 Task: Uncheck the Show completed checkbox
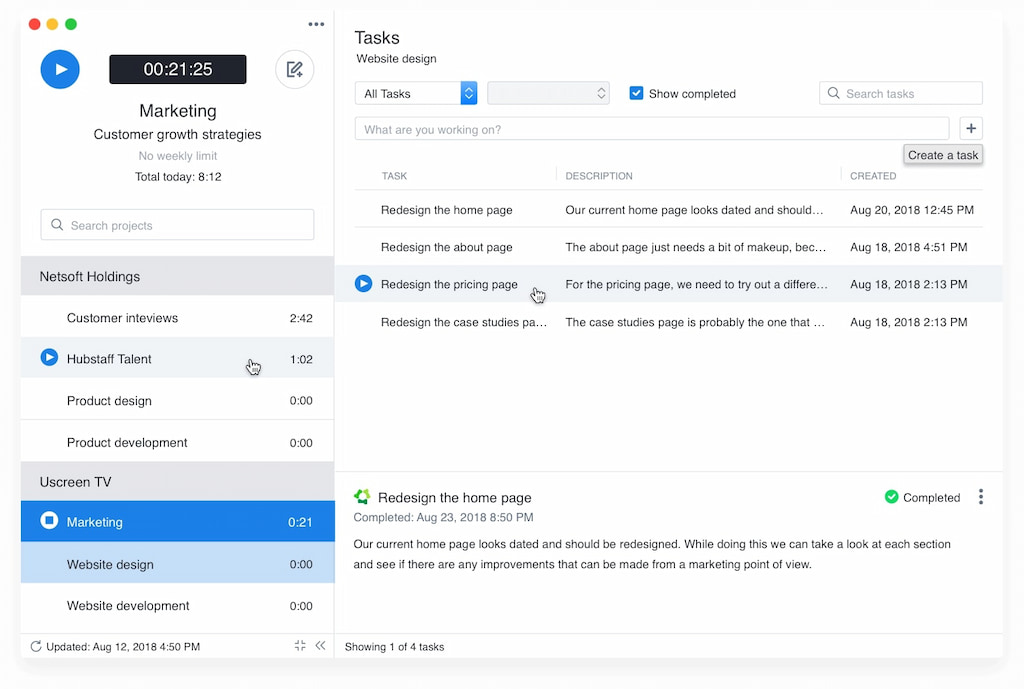636,93
